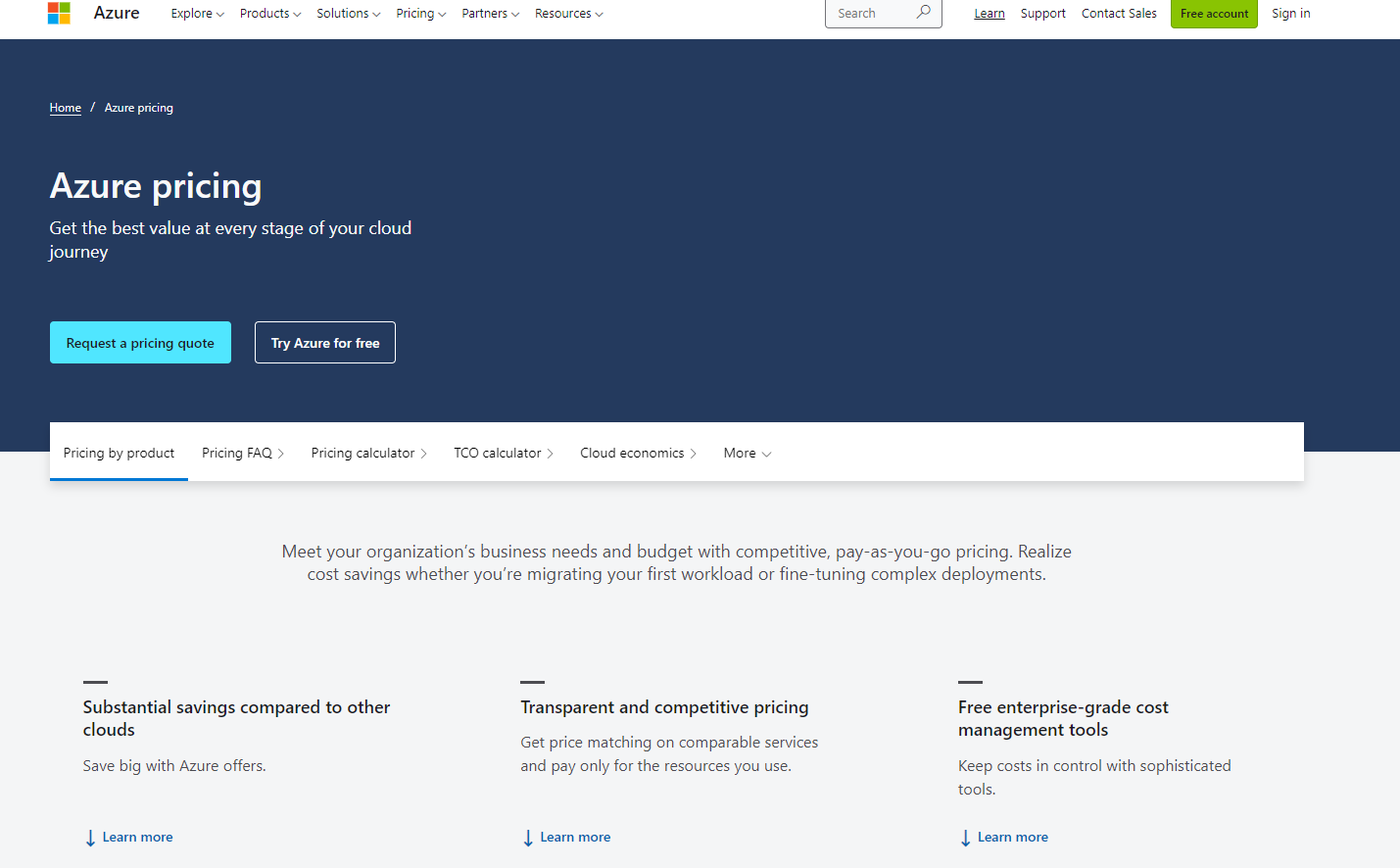
Task: Open the Products dropdown
Action: point(269,13)
